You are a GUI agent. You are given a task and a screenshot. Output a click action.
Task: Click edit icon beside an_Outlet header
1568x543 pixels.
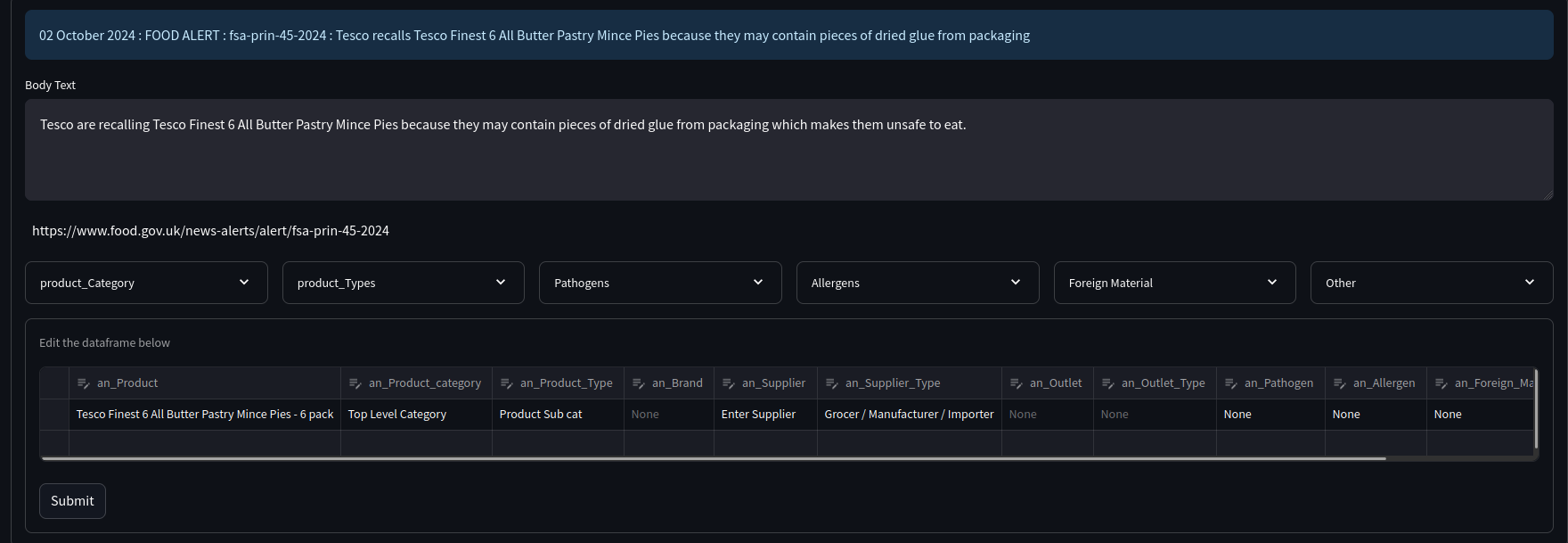[1017, 383]
